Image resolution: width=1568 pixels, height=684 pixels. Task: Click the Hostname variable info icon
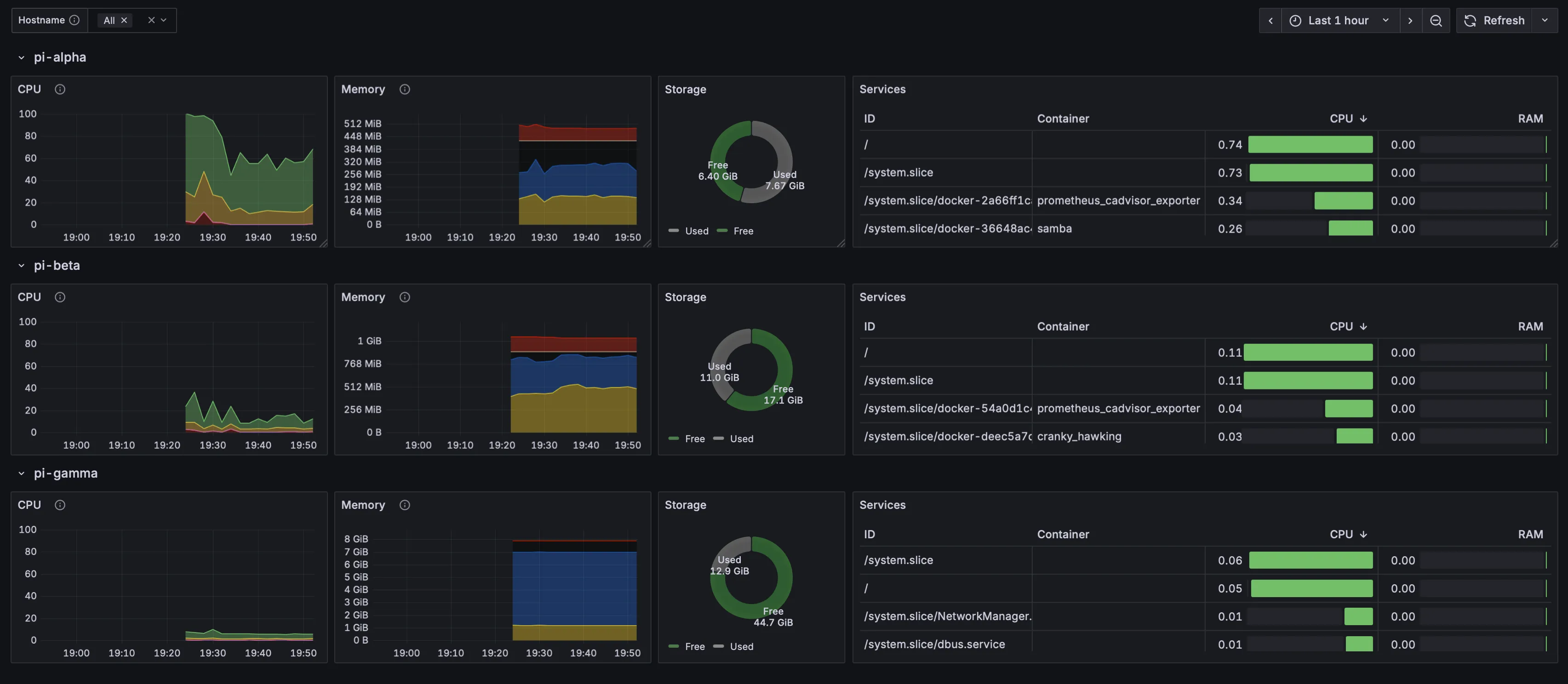coord(75,20)
